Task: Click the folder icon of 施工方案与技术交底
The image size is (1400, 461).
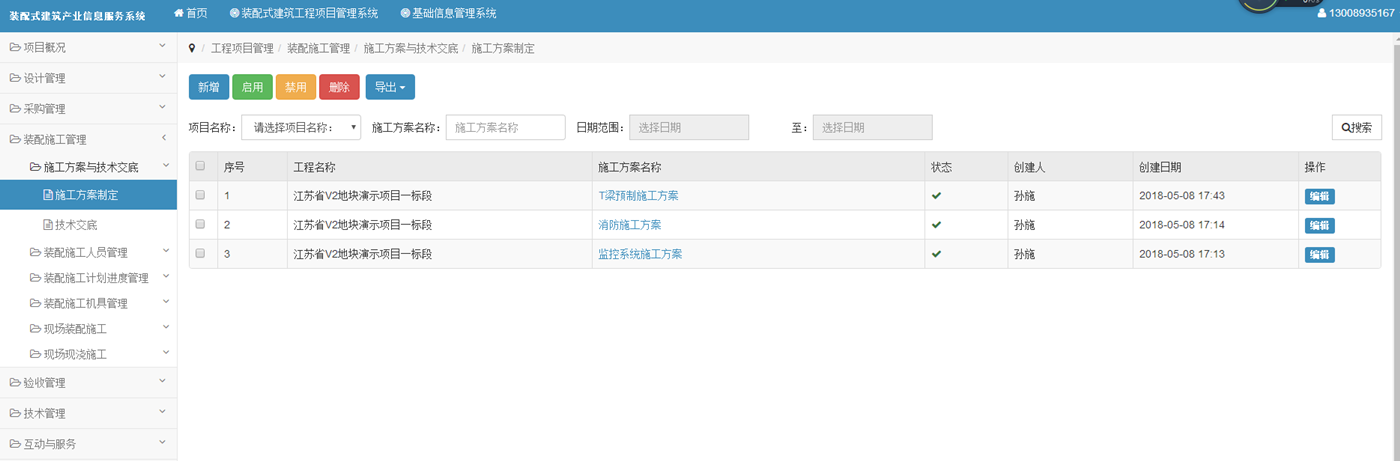Action: tap(35, 167)
